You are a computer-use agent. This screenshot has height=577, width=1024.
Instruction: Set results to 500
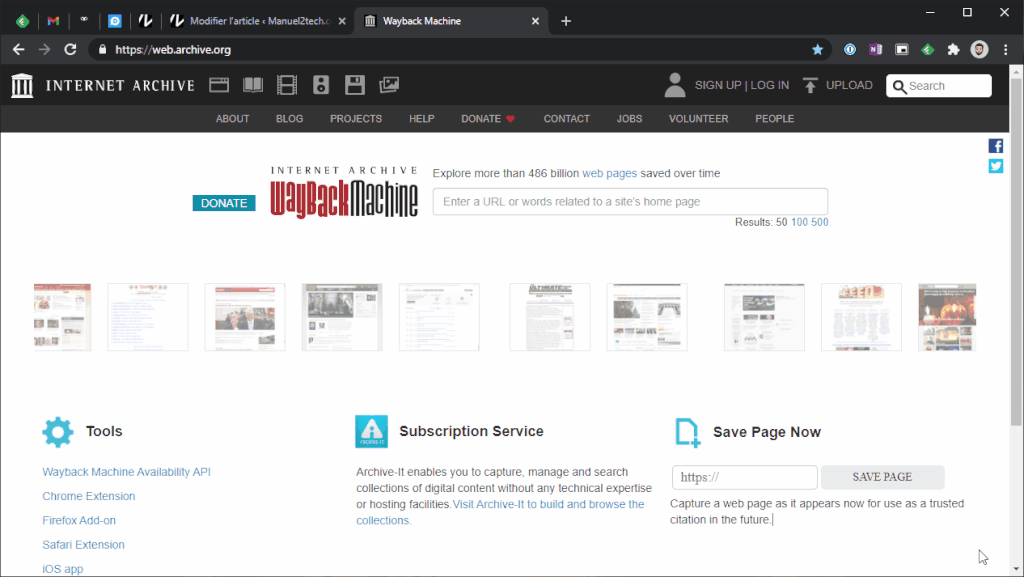pyautogui.click(x=820, y=222)
